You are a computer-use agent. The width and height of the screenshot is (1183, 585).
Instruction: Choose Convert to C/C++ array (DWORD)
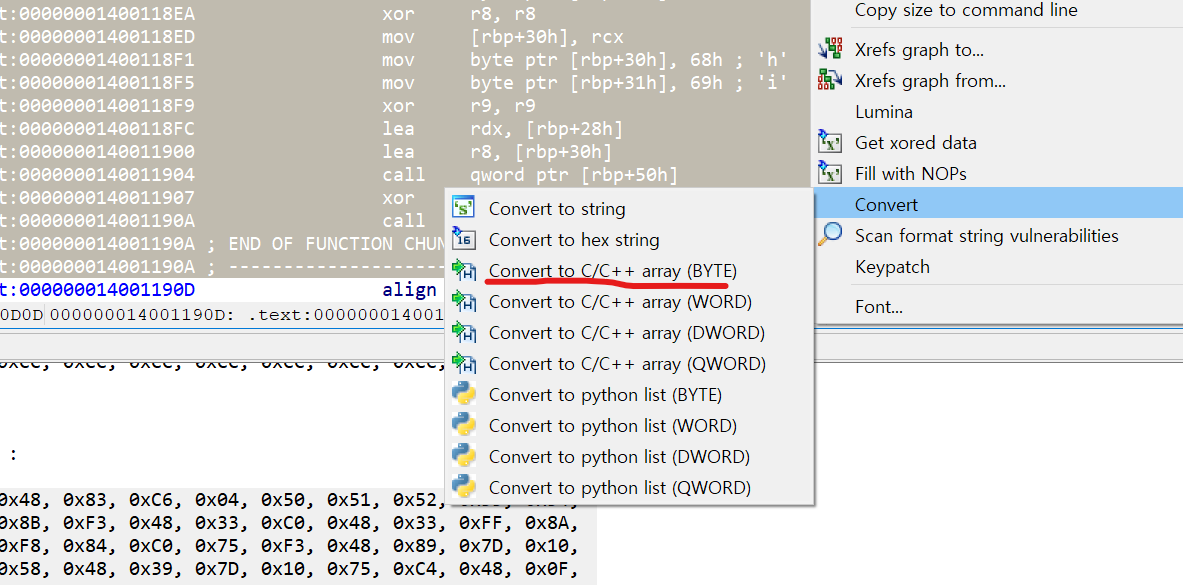pyautogui.click(x=629, y=332)
